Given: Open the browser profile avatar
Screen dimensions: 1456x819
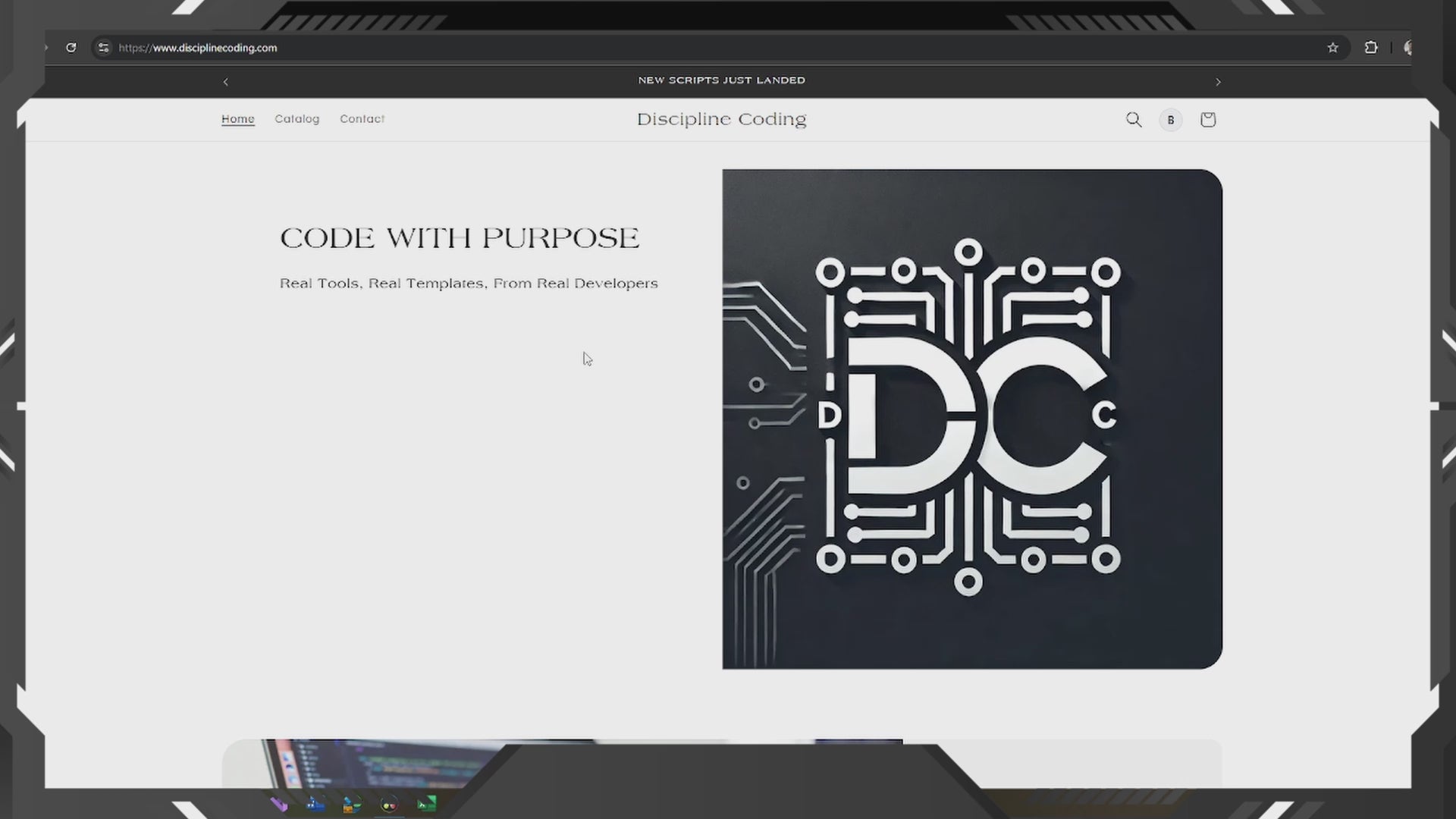Looking at the screenshot, I should pos(1407,48).
